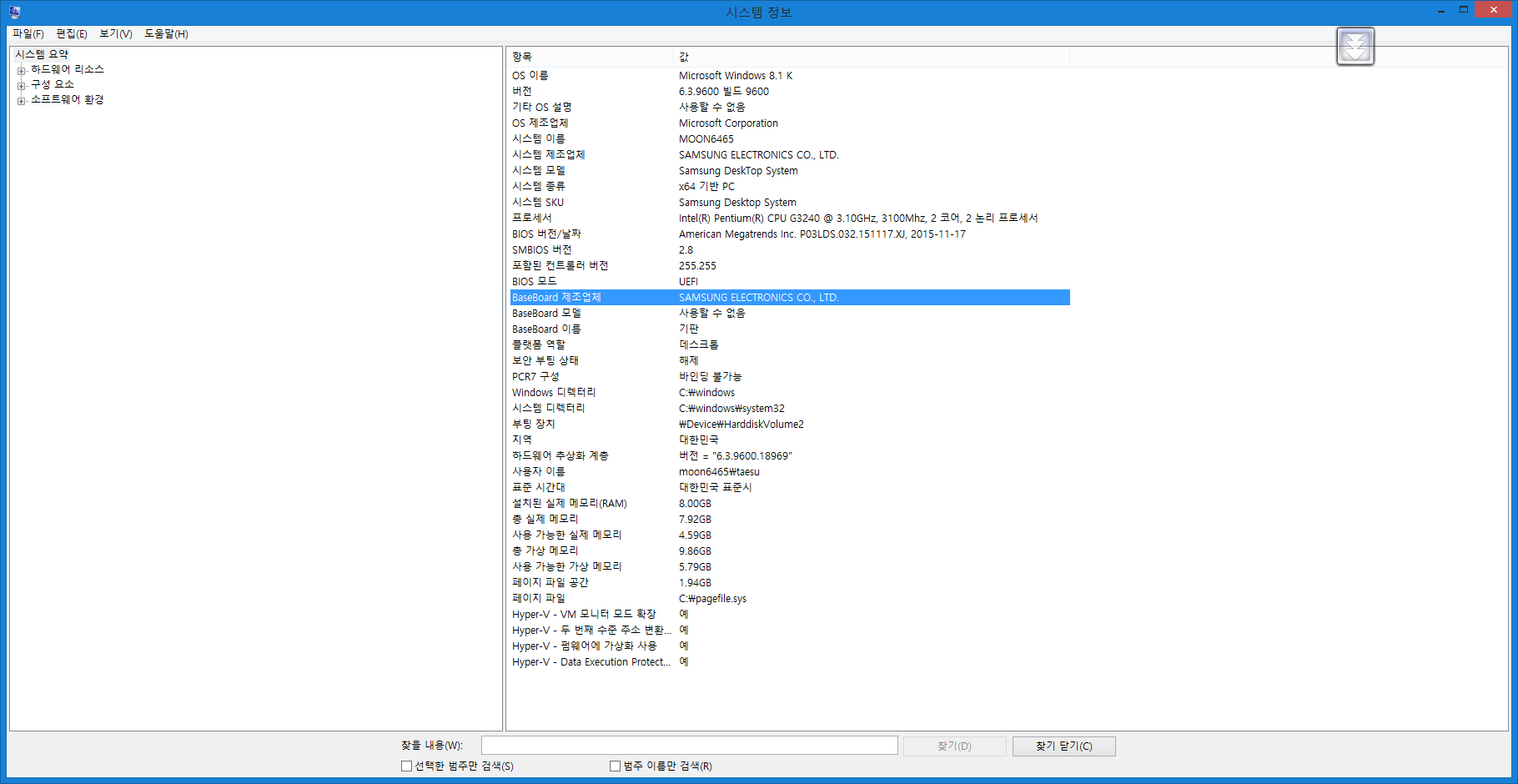Select the 플랫폼 역할 row
This screenshot has height=784, width=1518.
pos(790,345)
